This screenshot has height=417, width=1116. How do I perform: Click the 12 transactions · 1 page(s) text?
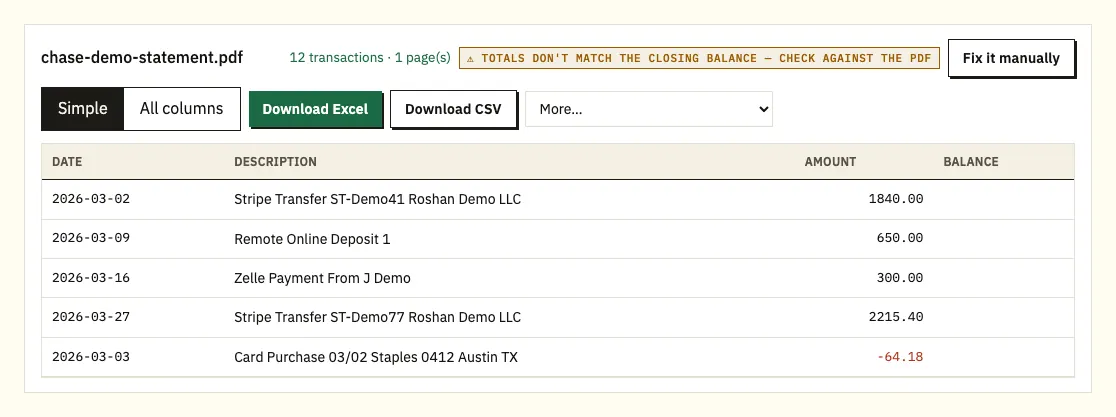[x=370, y=58]
